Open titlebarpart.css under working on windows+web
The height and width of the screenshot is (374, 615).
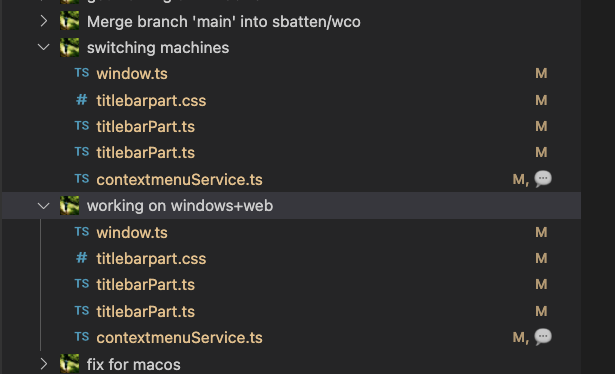tap(151, 259)
